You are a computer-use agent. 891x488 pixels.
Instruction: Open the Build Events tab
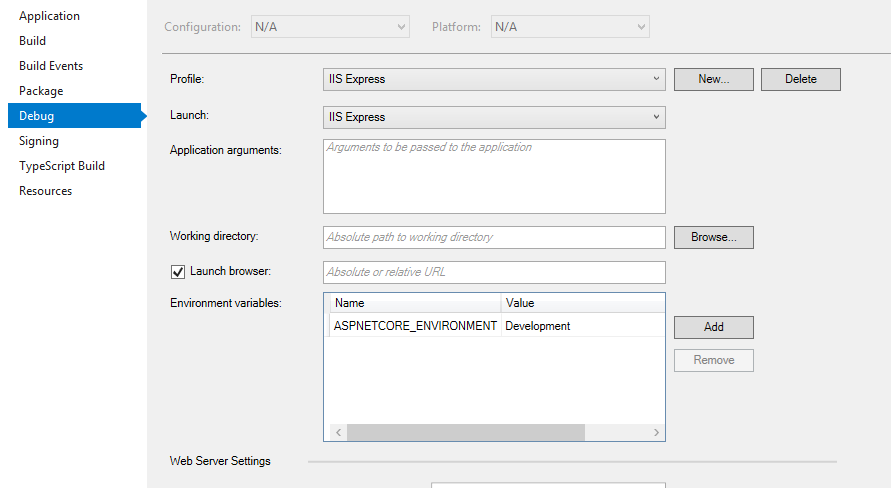point(51,66)
